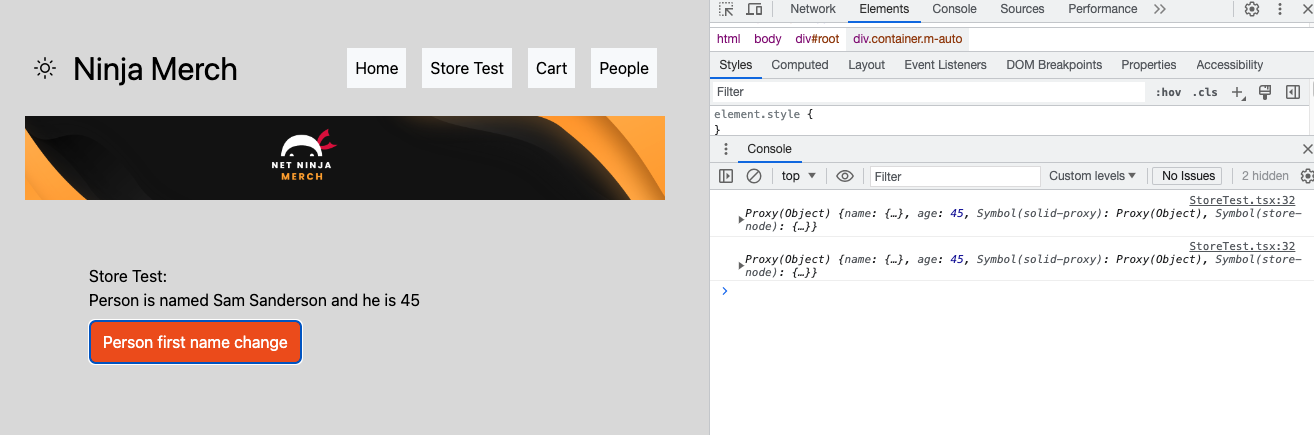
Task: Open the Performance tab
Action: click(x=1102, y=9)
